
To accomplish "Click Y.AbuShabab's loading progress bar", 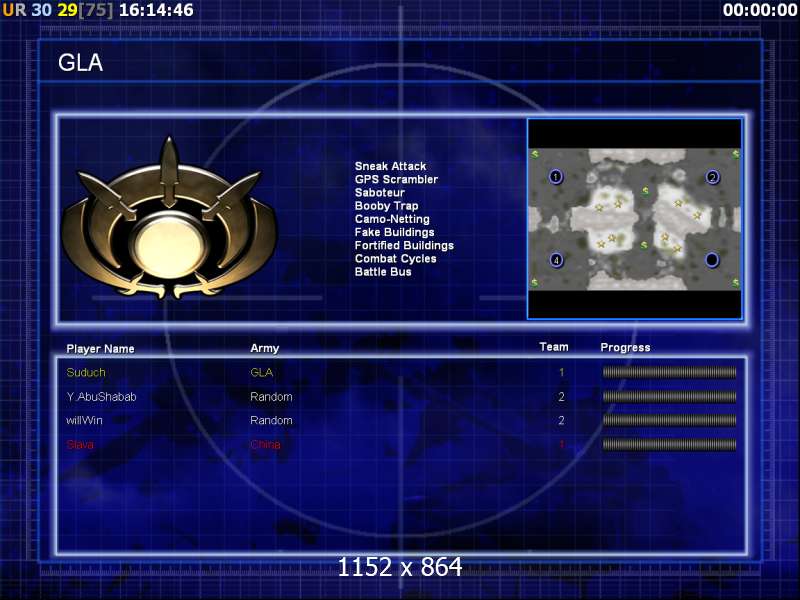I will [x=669, y=396].
